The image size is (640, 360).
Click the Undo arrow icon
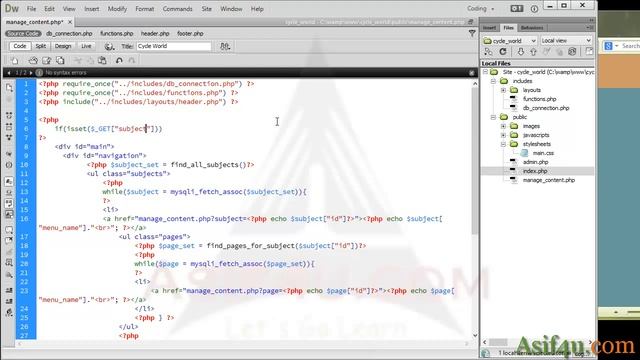(119, 60)
